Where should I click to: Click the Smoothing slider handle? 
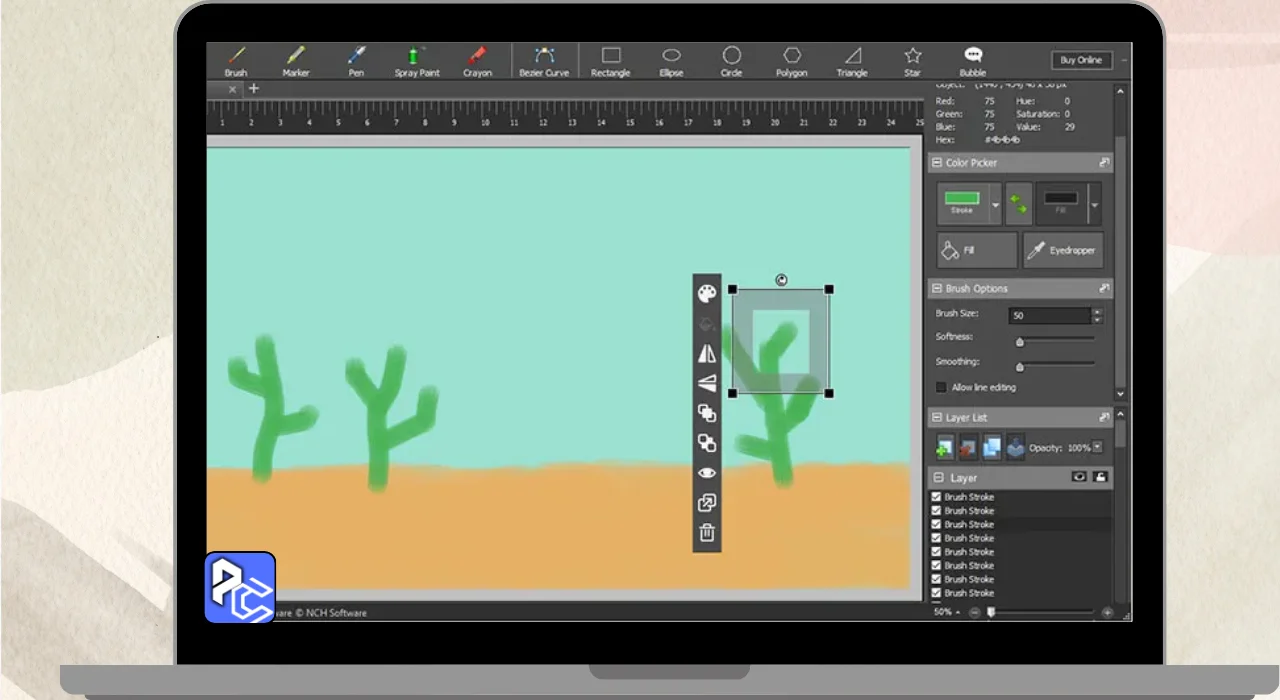pos(1020,367)
